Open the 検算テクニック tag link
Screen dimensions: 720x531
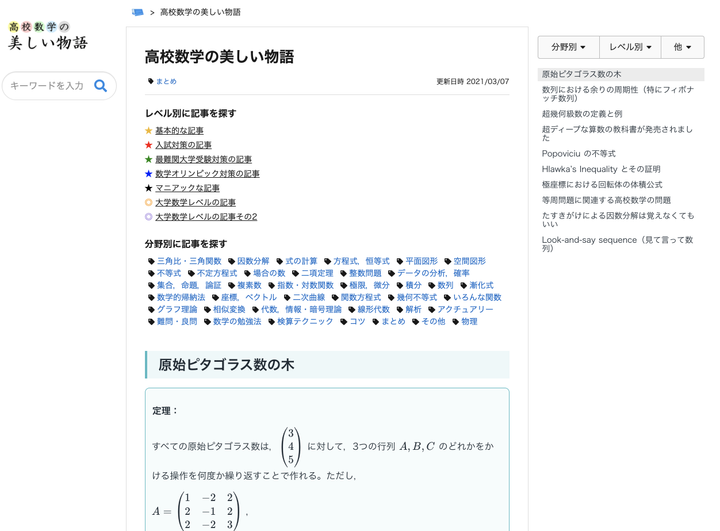pos(305,322)
